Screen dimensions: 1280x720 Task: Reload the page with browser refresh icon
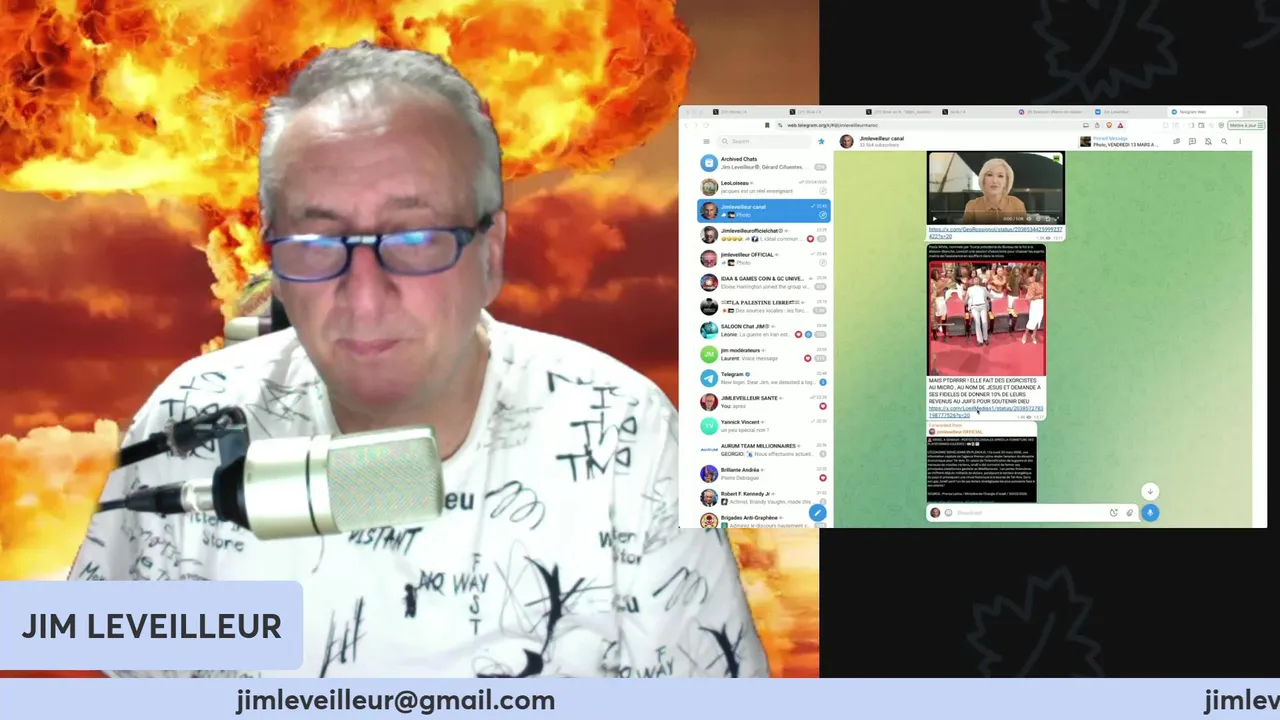(x=706, y=125)
